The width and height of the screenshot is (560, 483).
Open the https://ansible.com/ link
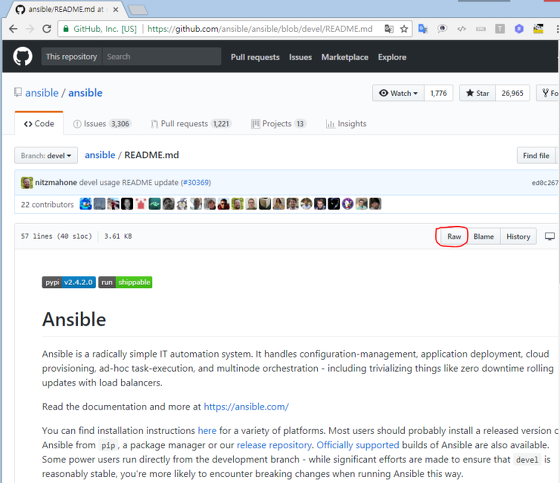coord(246,407)
